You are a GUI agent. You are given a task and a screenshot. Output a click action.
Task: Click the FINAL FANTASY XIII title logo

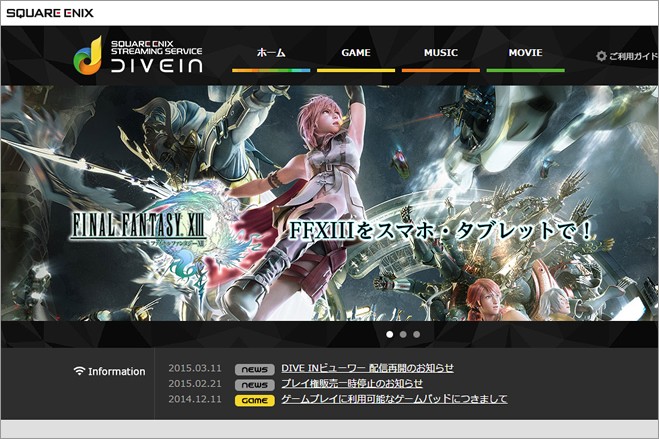[x=137, y=226]
